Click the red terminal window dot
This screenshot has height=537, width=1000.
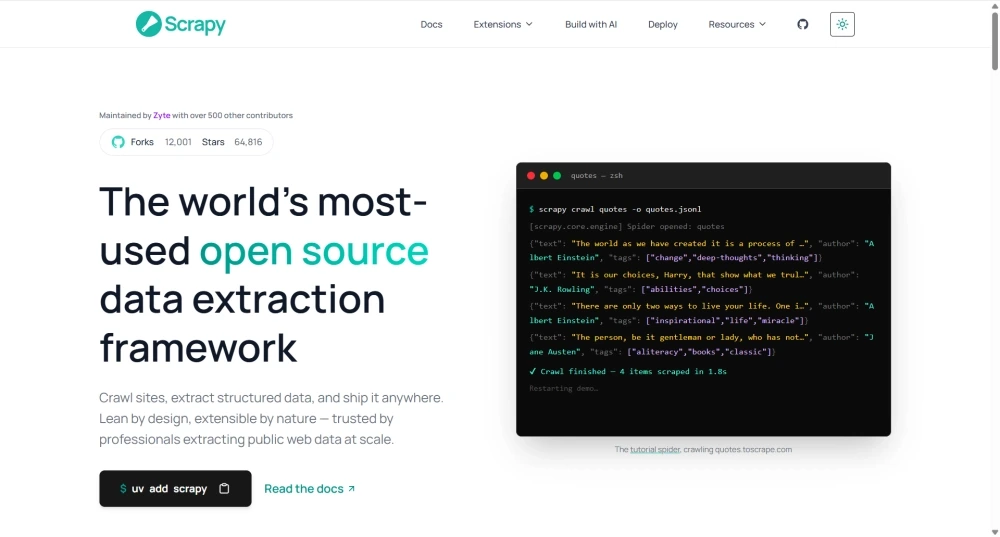[531, 175]
